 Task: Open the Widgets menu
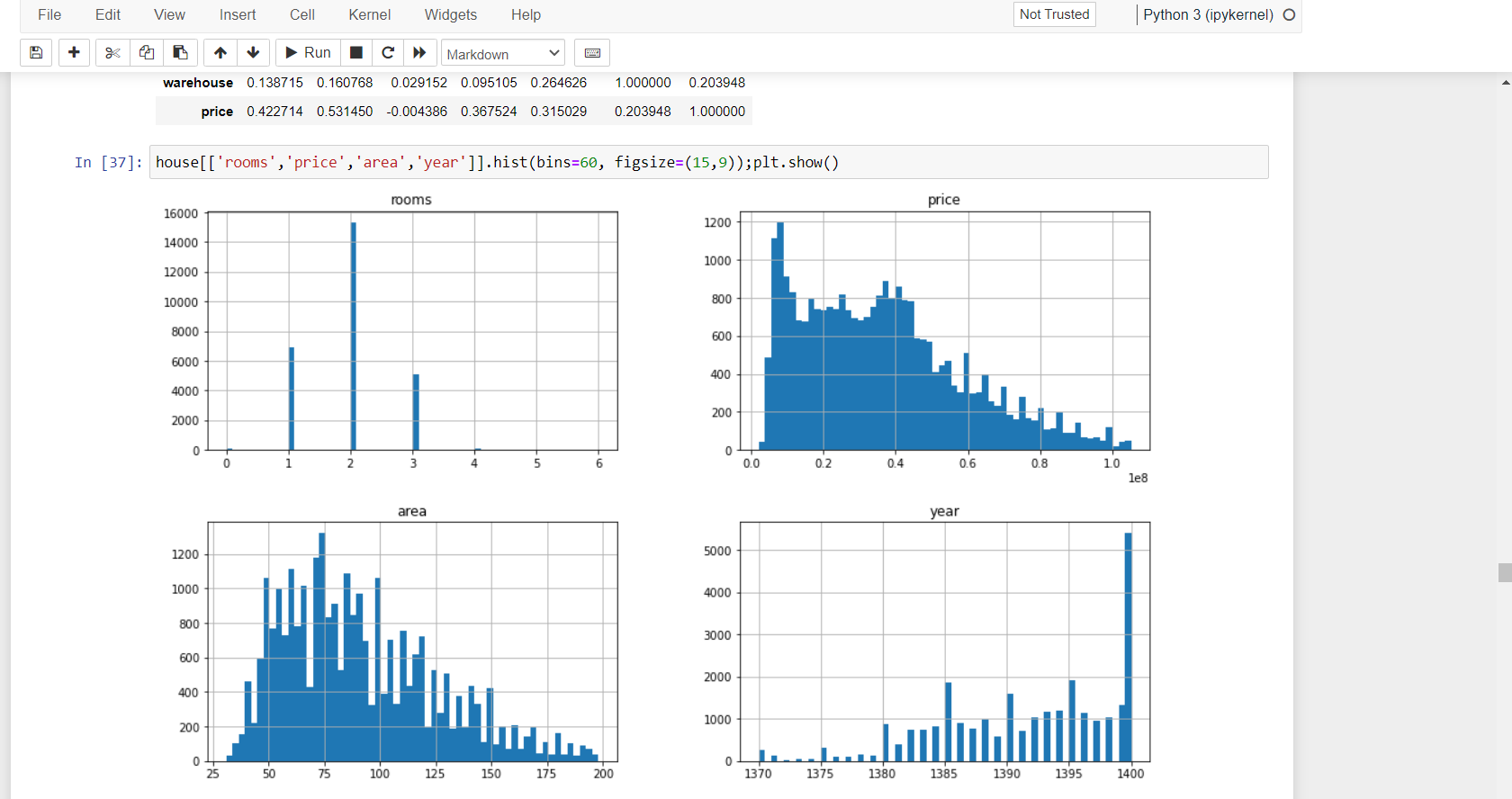click(x=451, y=14)
